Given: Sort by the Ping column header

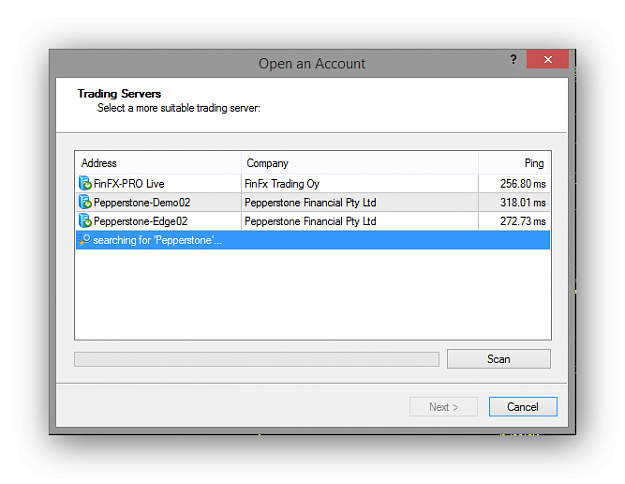Looking at the screenshot, I should [x=514, y=163].
